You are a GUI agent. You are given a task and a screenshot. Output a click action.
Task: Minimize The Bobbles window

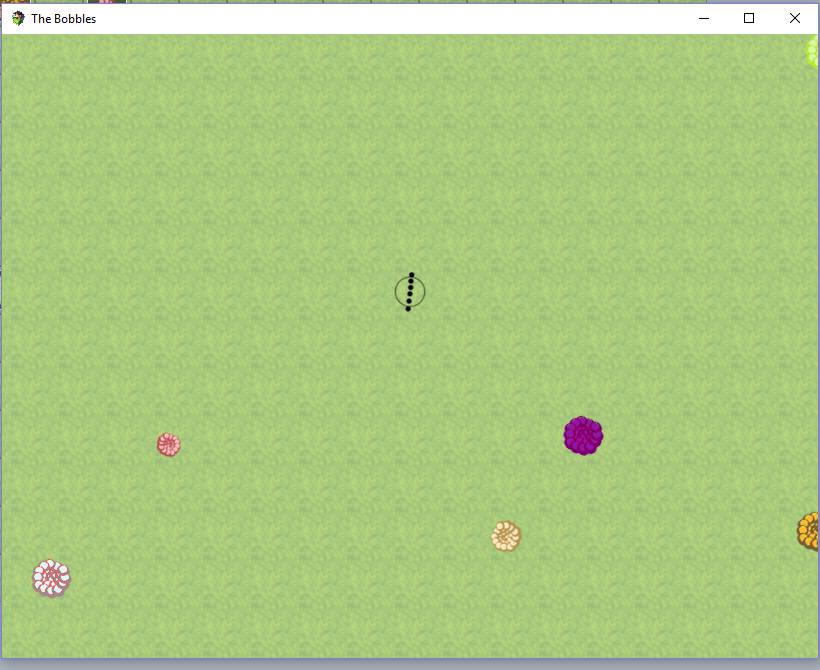(x=703, y=18)
